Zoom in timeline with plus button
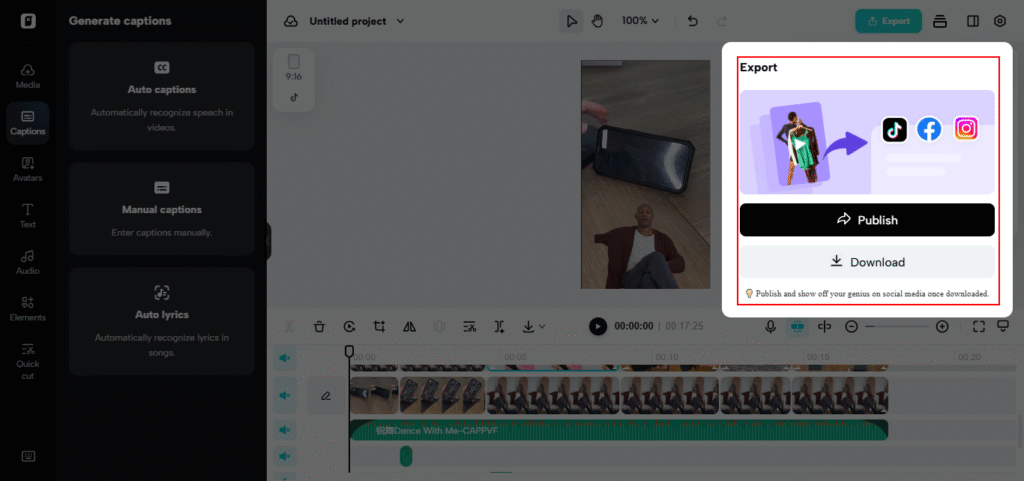This screenshot has width=1024, height=481. pos(942,326)
